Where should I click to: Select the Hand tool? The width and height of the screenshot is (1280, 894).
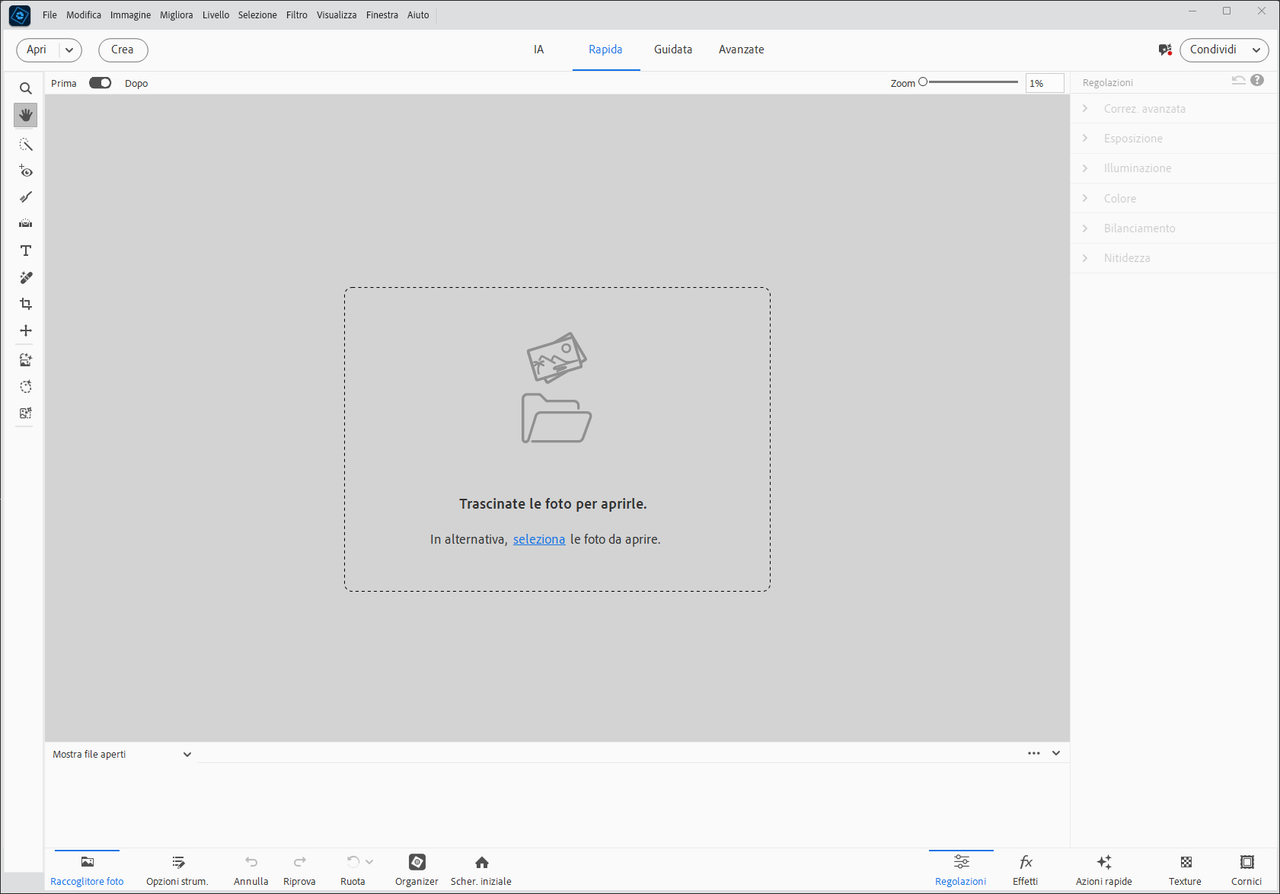click(x=26, y=115)
